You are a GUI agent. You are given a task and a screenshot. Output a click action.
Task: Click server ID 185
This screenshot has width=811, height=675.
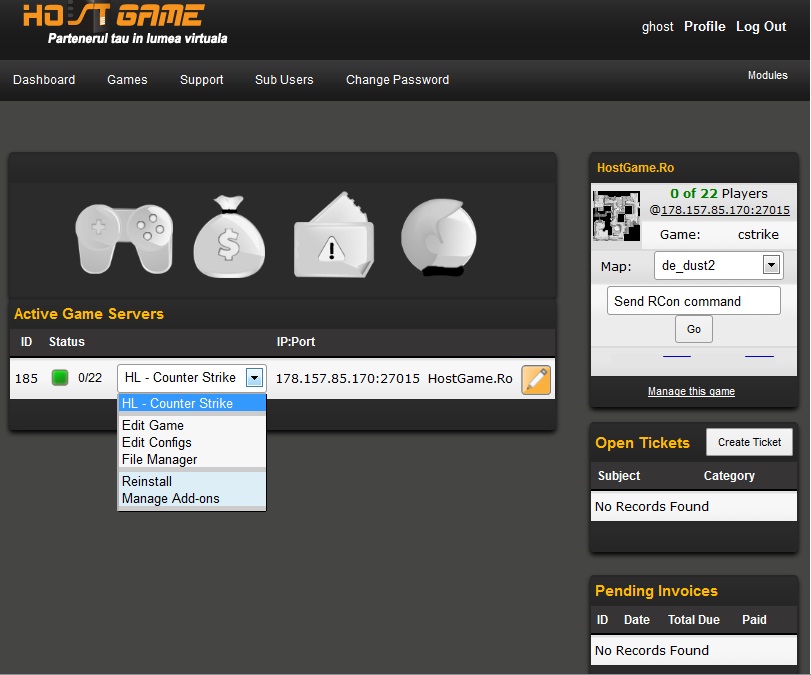[26, 379]
